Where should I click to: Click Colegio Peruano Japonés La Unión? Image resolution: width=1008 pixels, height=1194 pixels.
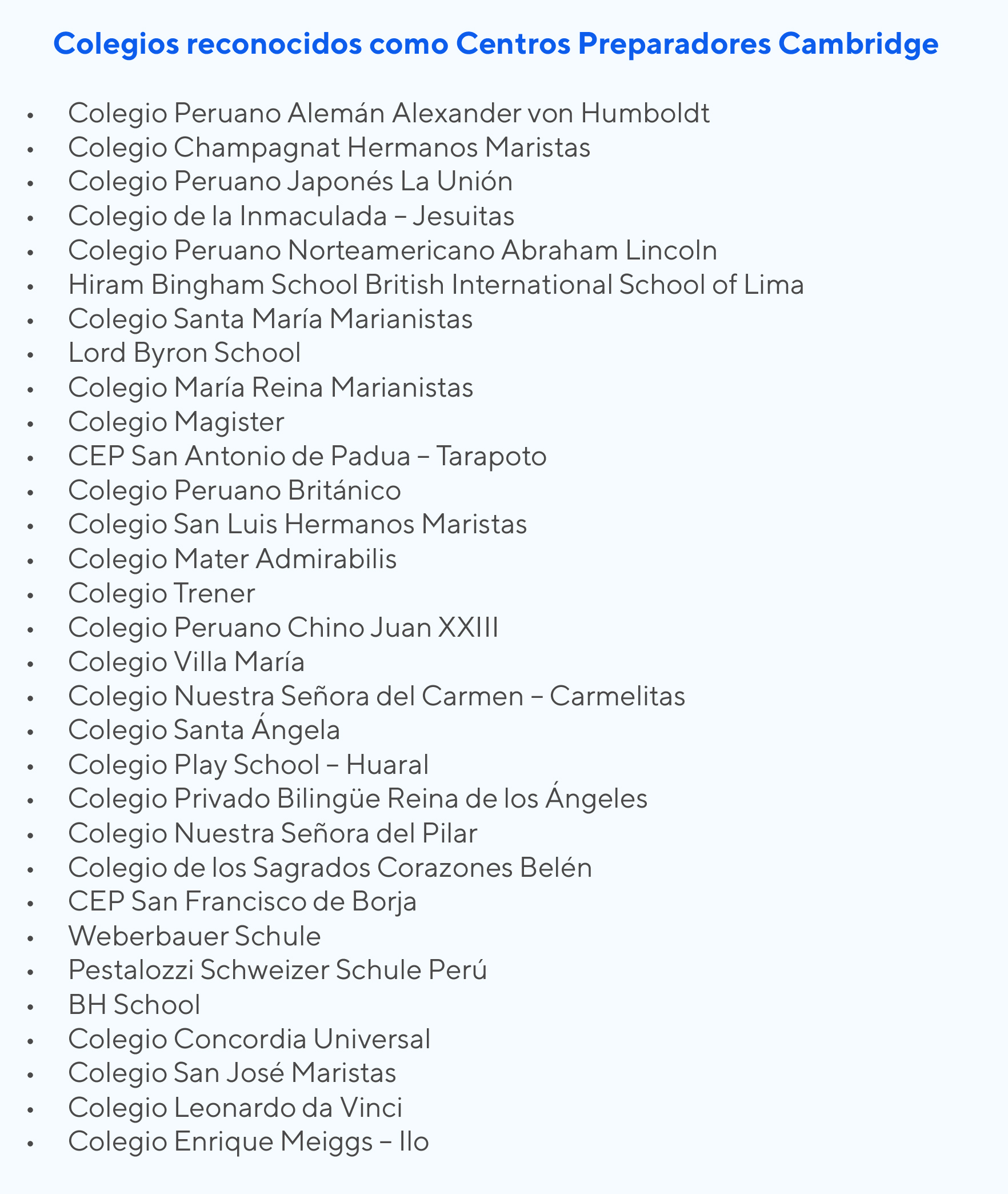290,182
